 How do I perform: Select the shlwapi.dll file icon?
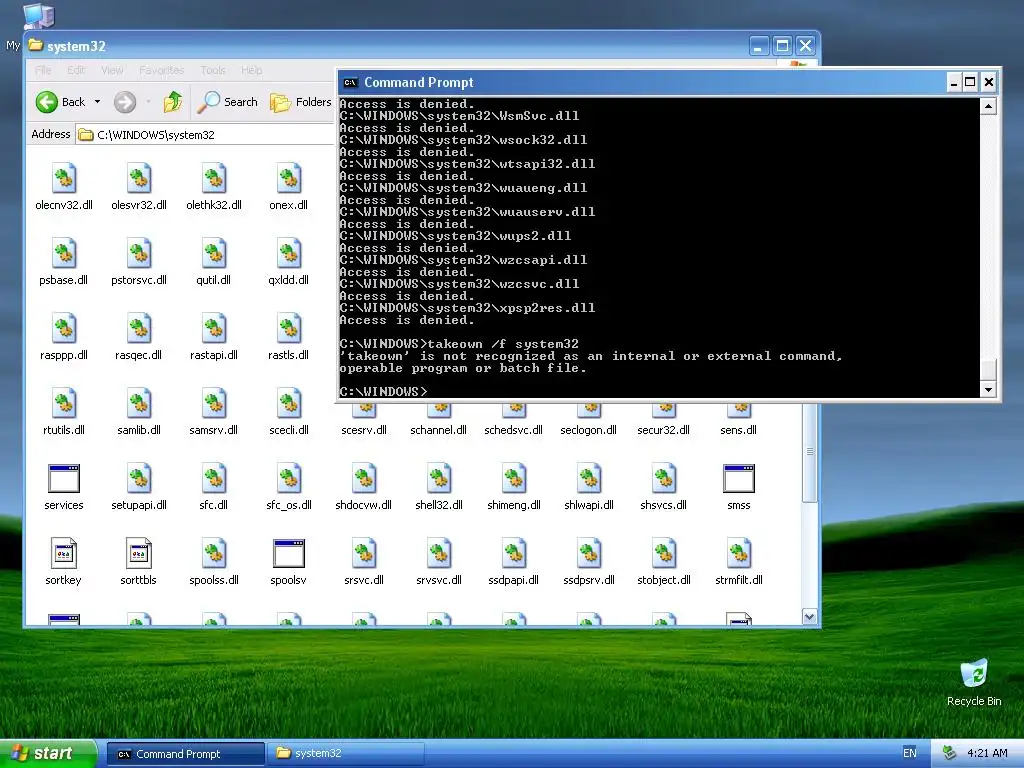(x=588, y=478)
